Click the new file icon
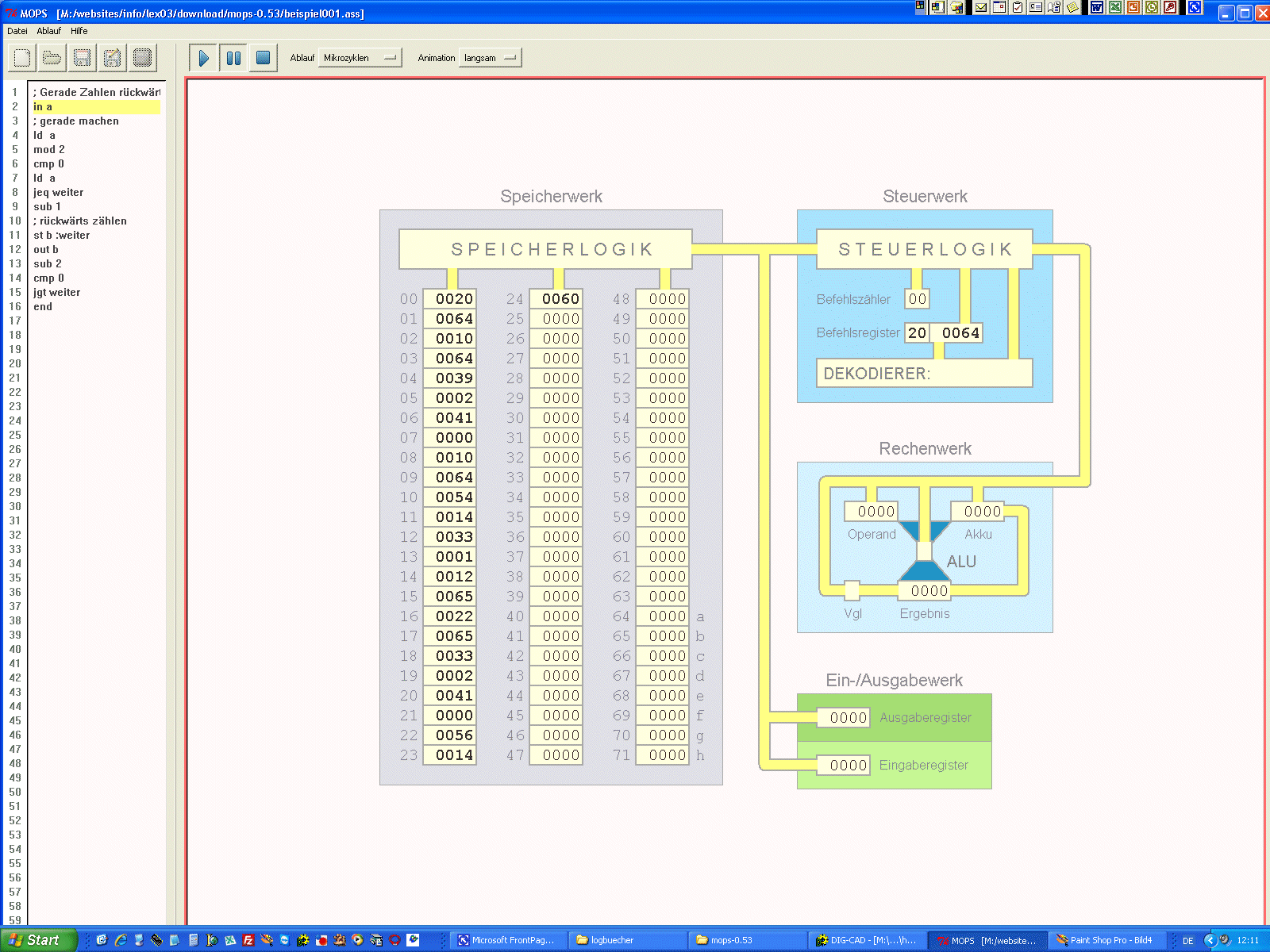 tap(22, 58)
